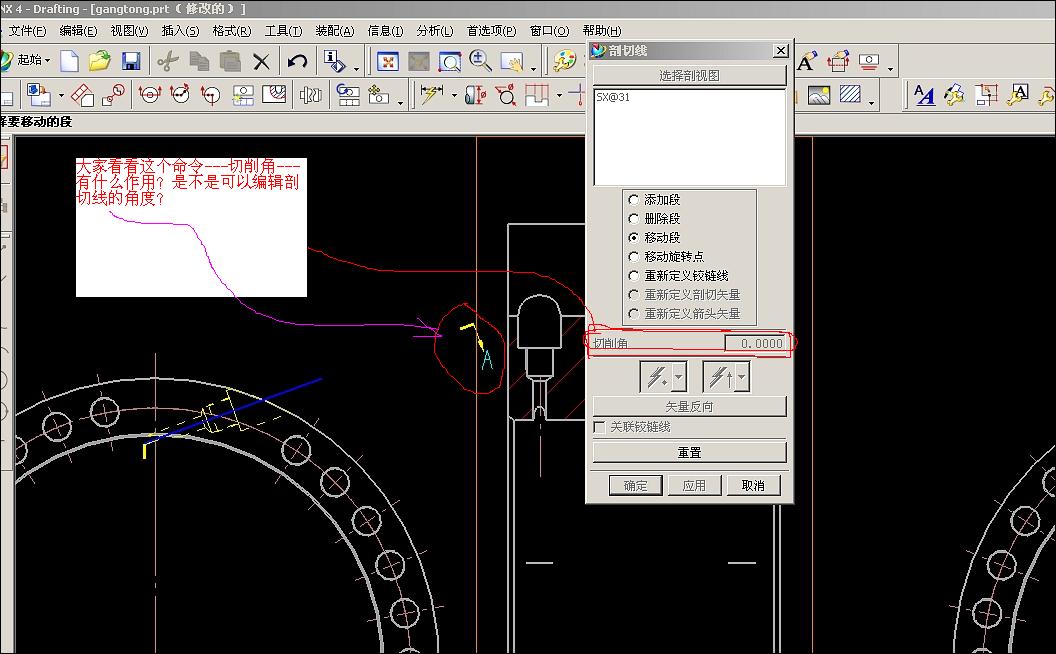Click the projected view icon
The height and width of the screenshot is (654, 1056).
tap(82, 95)
